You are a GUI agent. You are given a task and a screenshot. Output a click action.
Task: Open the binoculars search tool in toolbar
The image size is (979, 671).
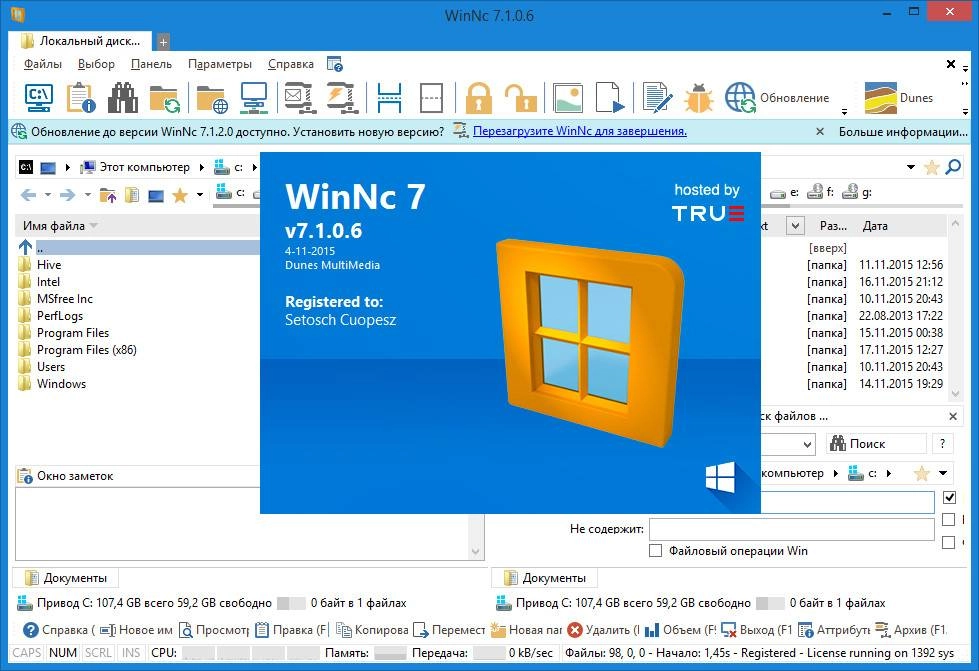122,97
